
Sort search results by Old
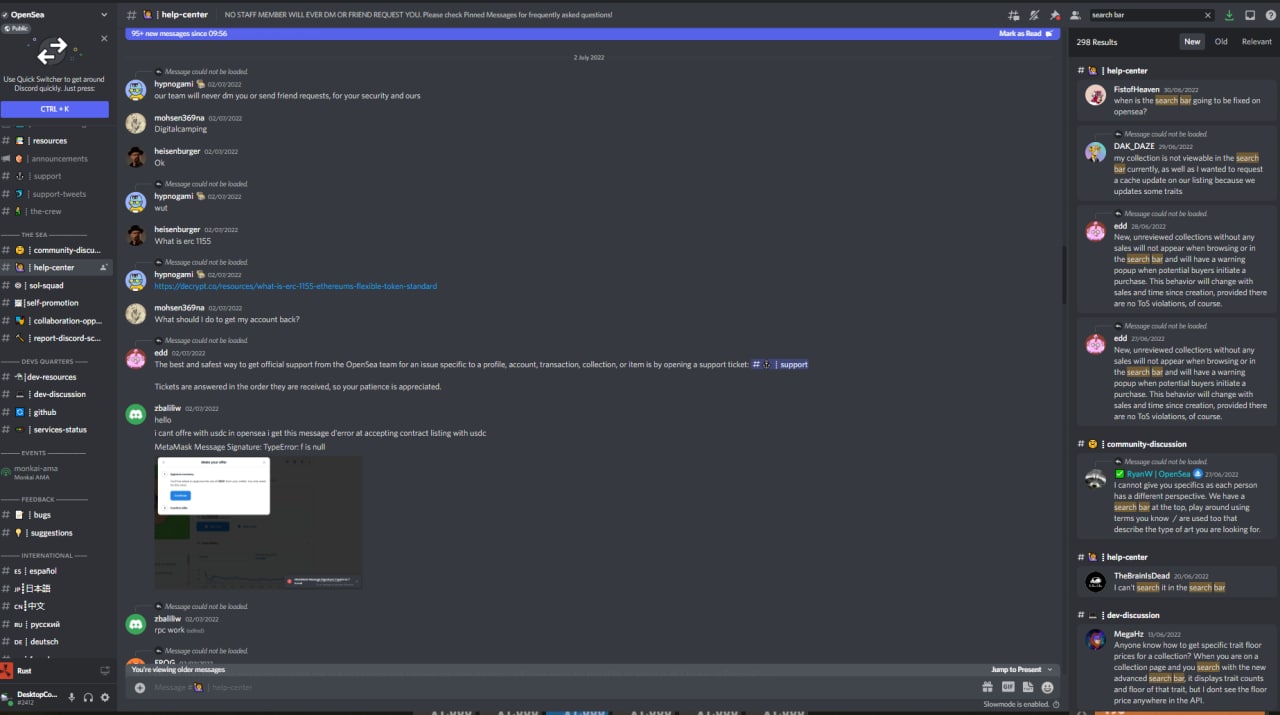(1221, 41)
